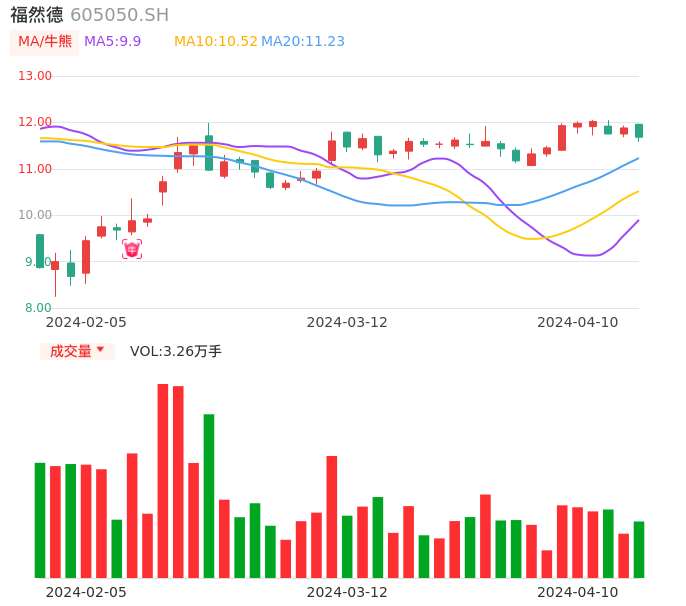This screenshot has width=686, height=606.
Task: Select 2024-02-05 date under volume chart
Action: pos(86,592)
